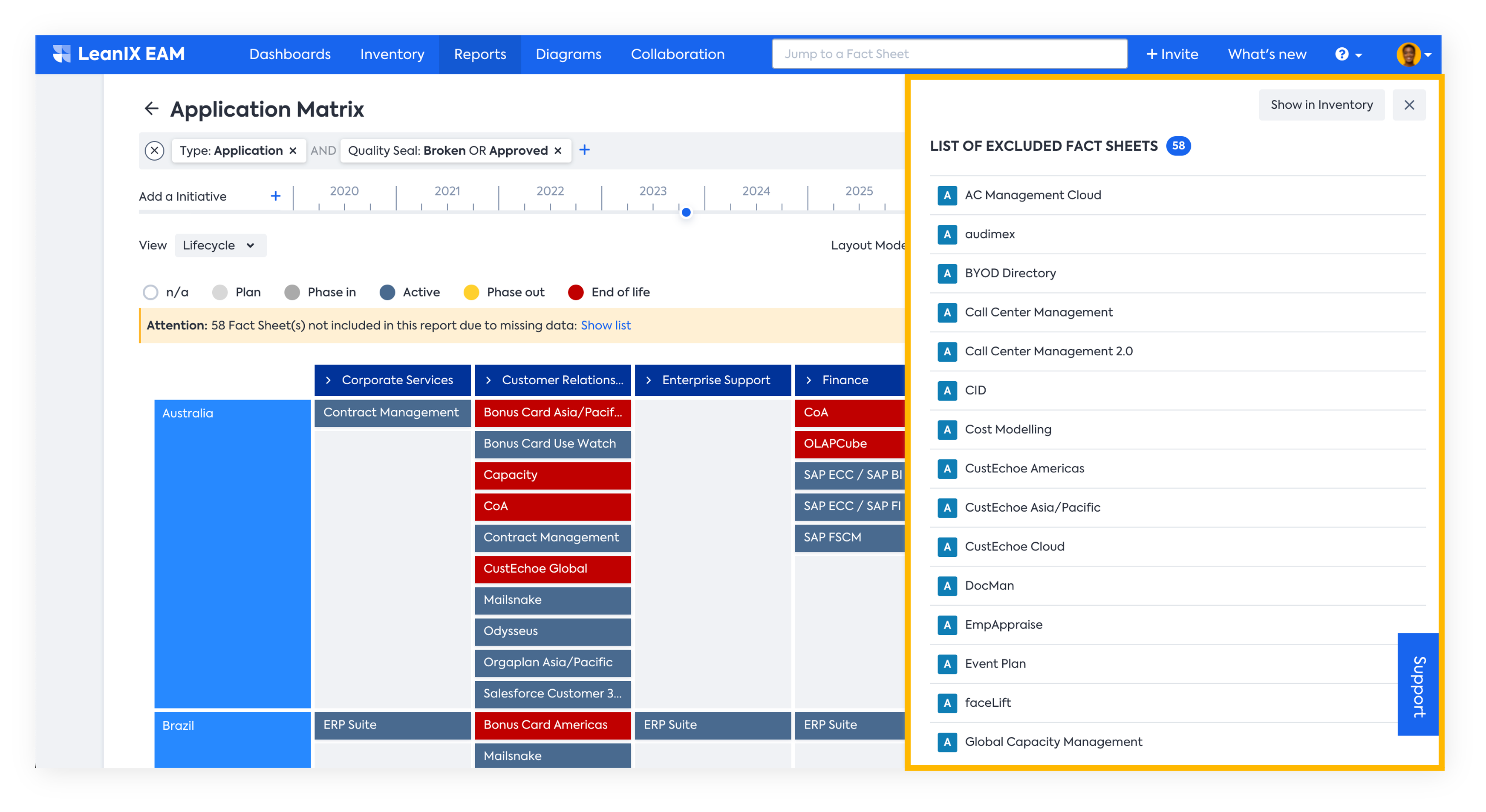Go back using the arrow beside Application Matrix
This screenshot has height=812, width=1486.
pos(151,108)
